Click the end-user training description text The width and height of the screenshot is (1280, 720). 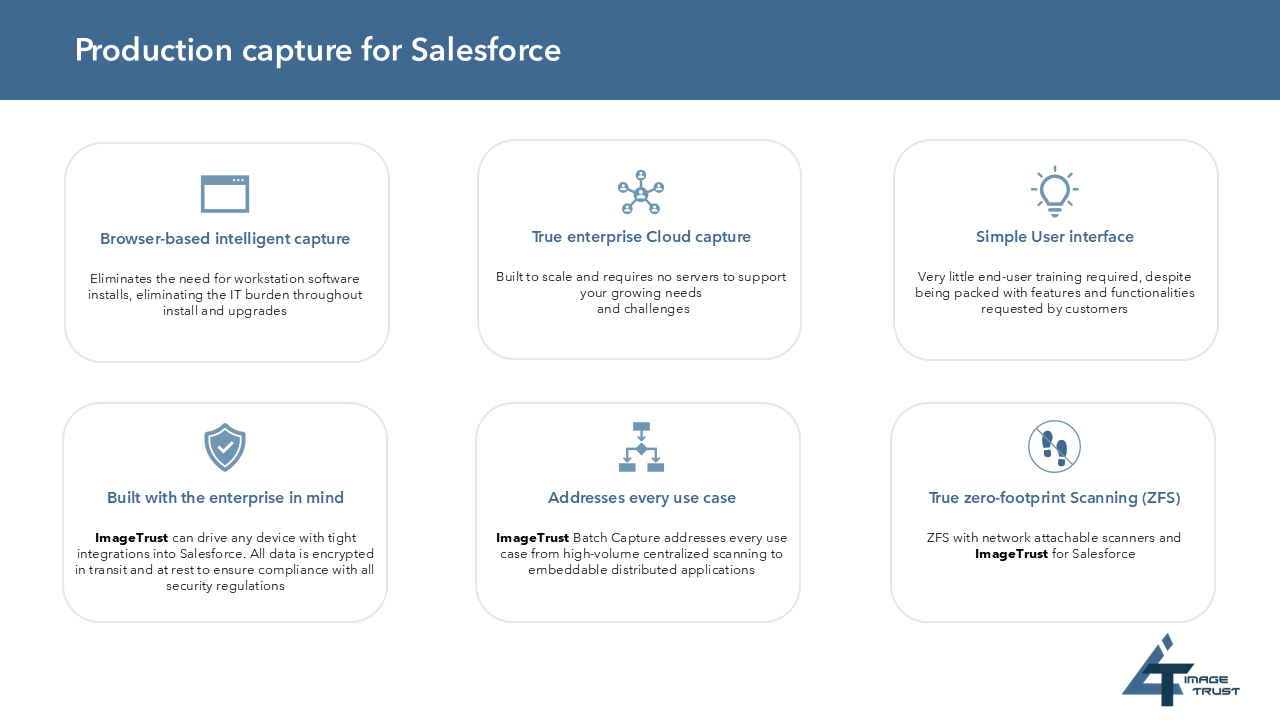click(x=1055, y=293)
